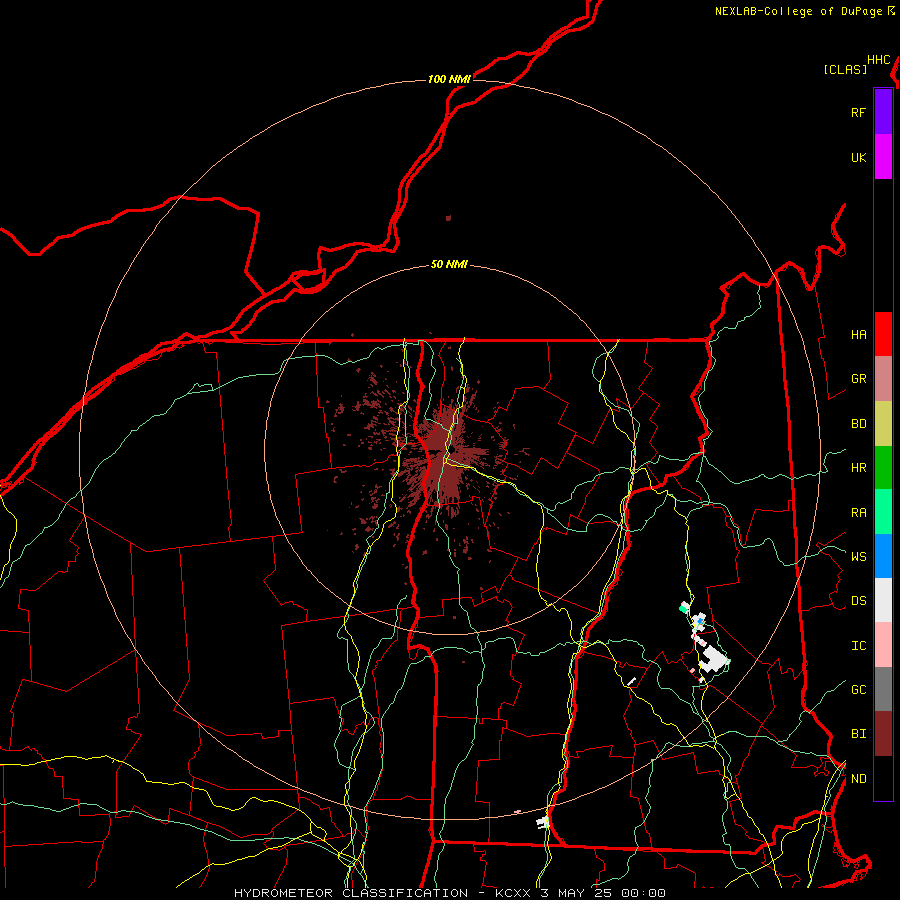This screenshot has height=900, width=900.
Task: Click the HR legend label
Action: (x=858, y=468)
